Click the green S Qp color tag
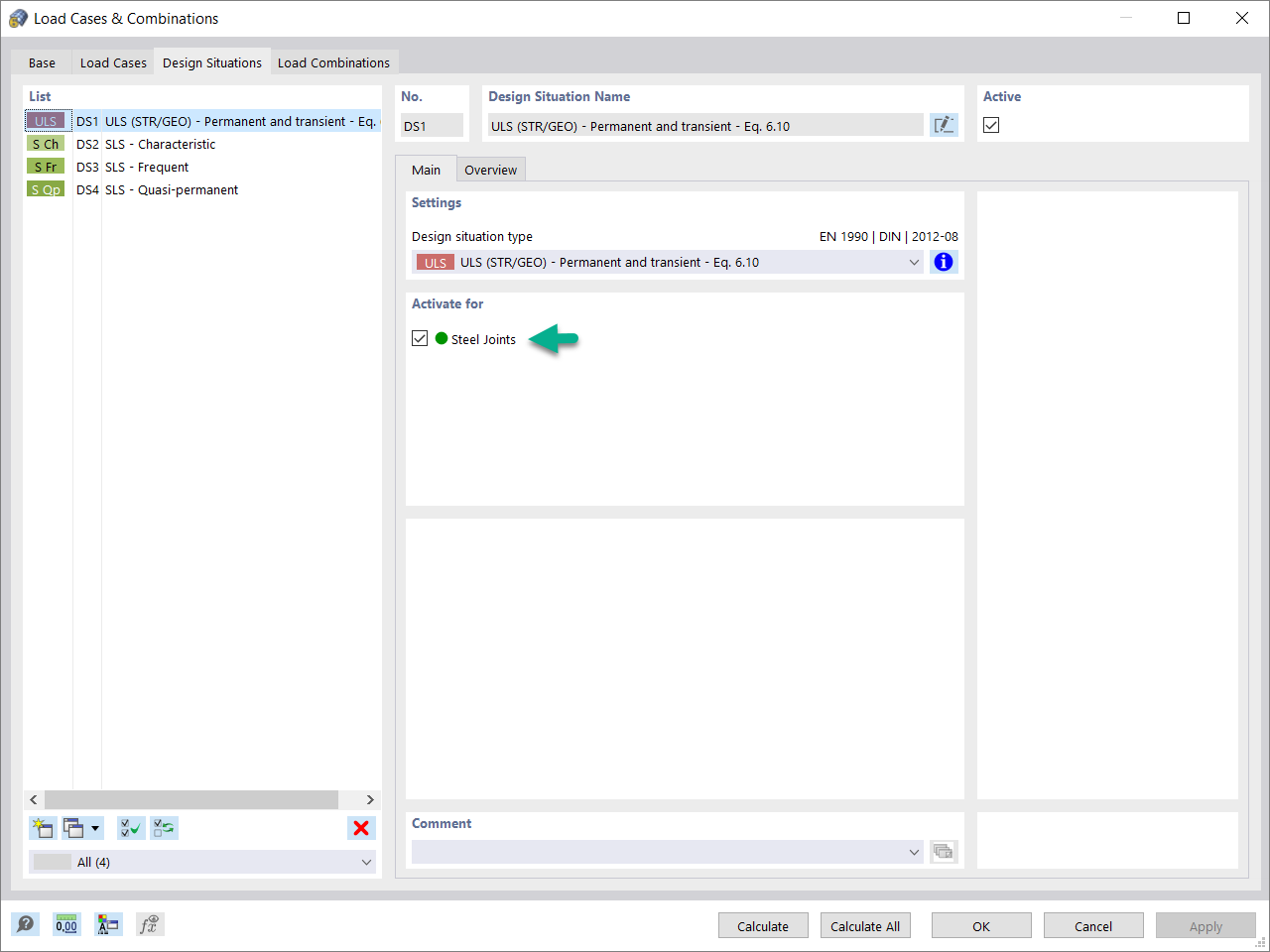 tap(46, 189)
